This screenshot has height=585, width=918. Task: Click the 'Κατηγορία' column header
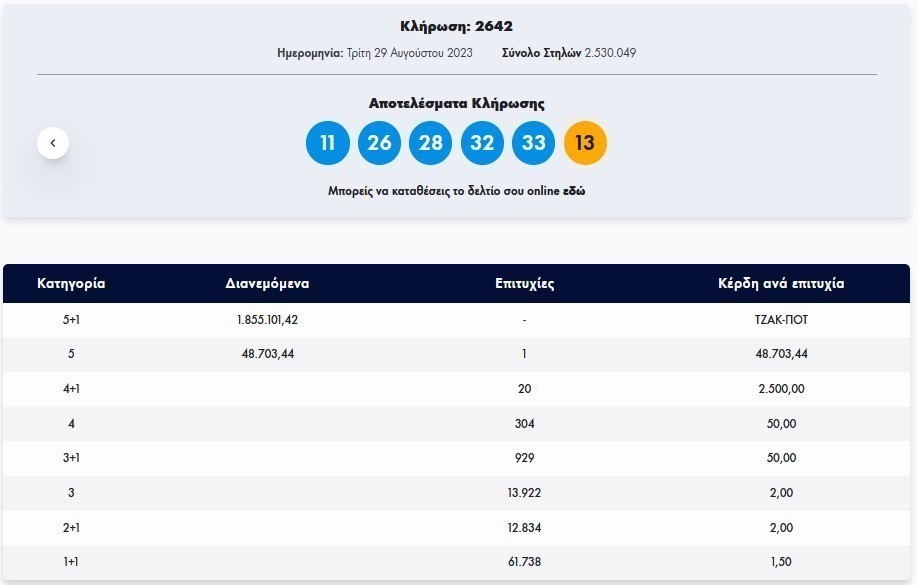(71, 283)
